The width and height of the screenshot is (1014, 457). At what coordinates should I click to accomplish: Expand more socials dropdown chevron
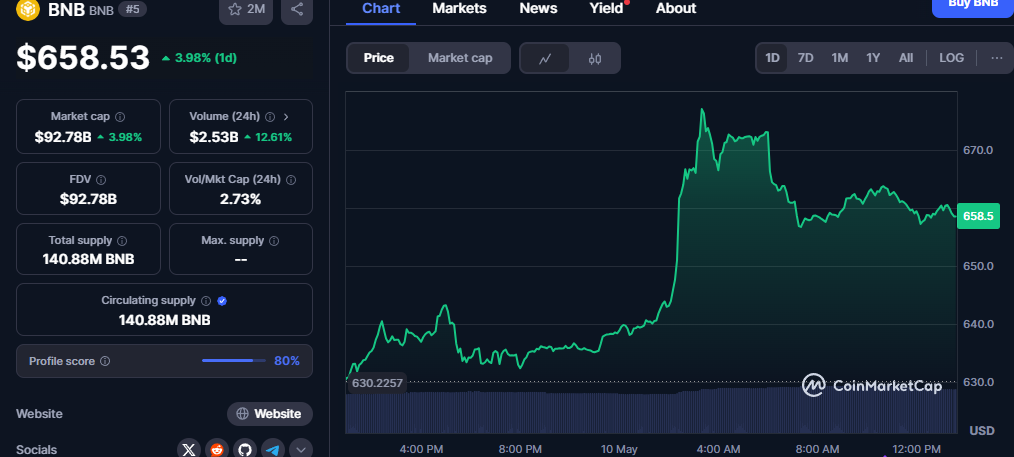[301, 449]
